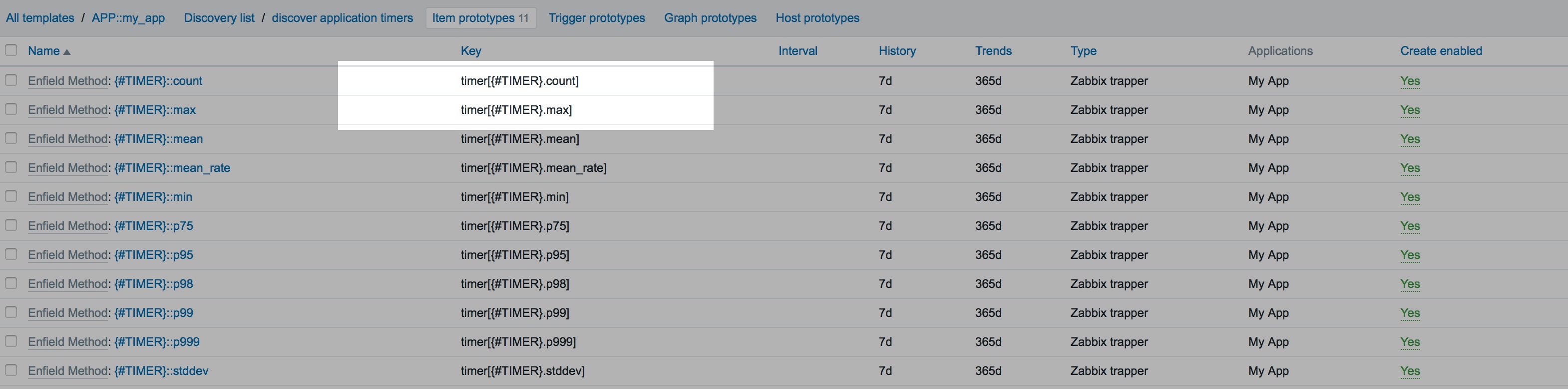Check the box for {#TIMER}::stddev row
The image size is (1568, 389).
(x=11, y=369)
